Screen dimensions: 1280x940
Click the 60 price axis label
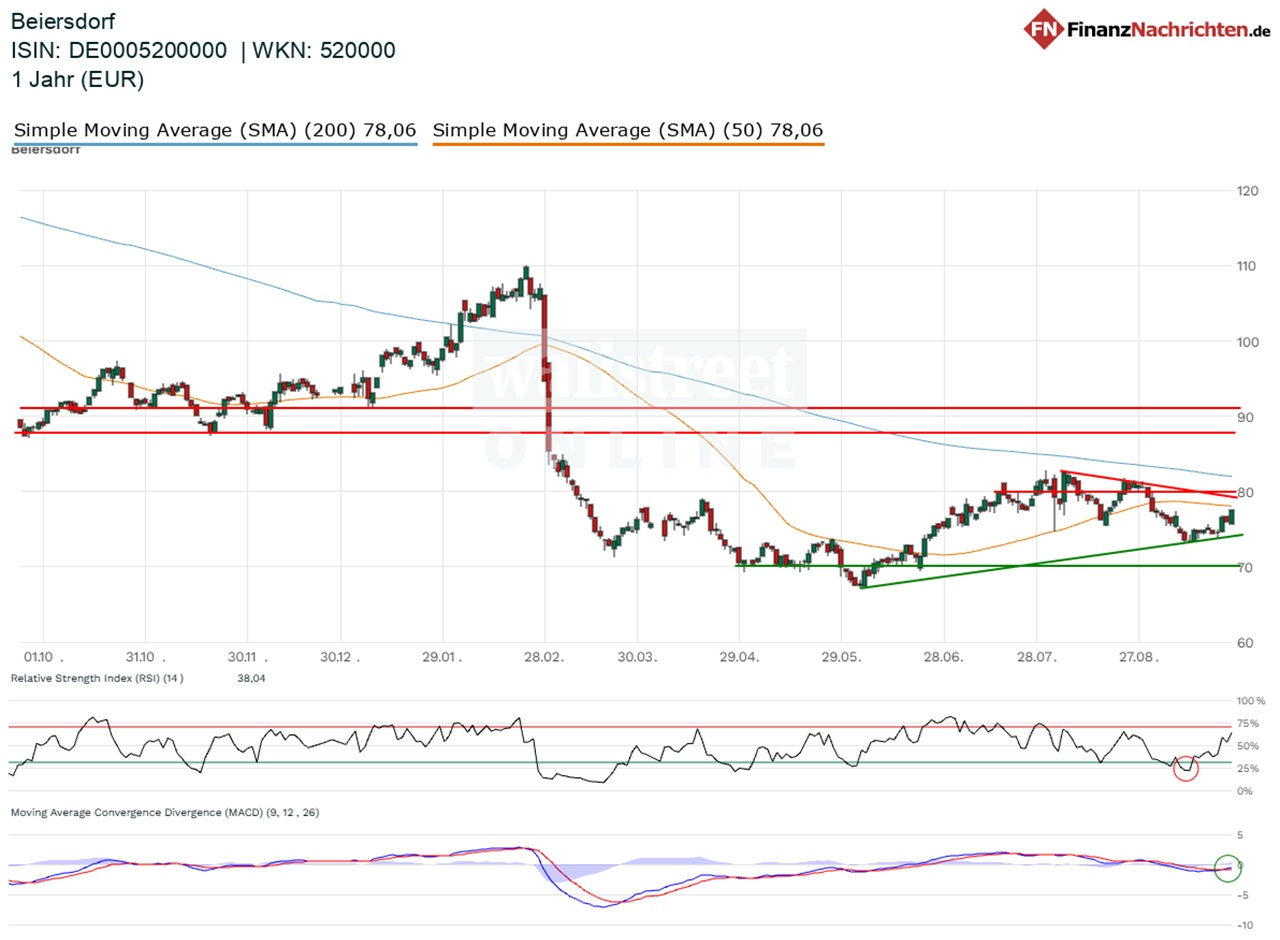coord(1248,642)
